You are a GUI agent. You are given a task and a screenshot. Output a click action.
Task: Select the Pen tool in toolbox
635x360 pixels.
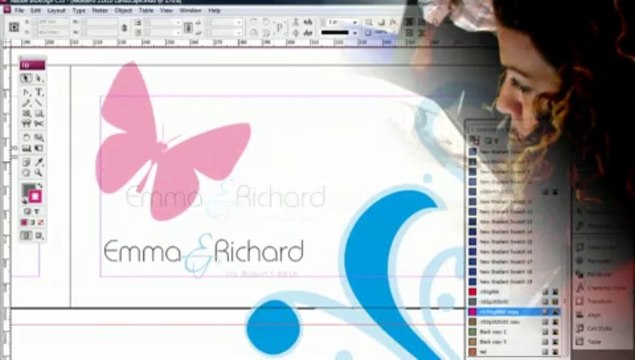26,93
